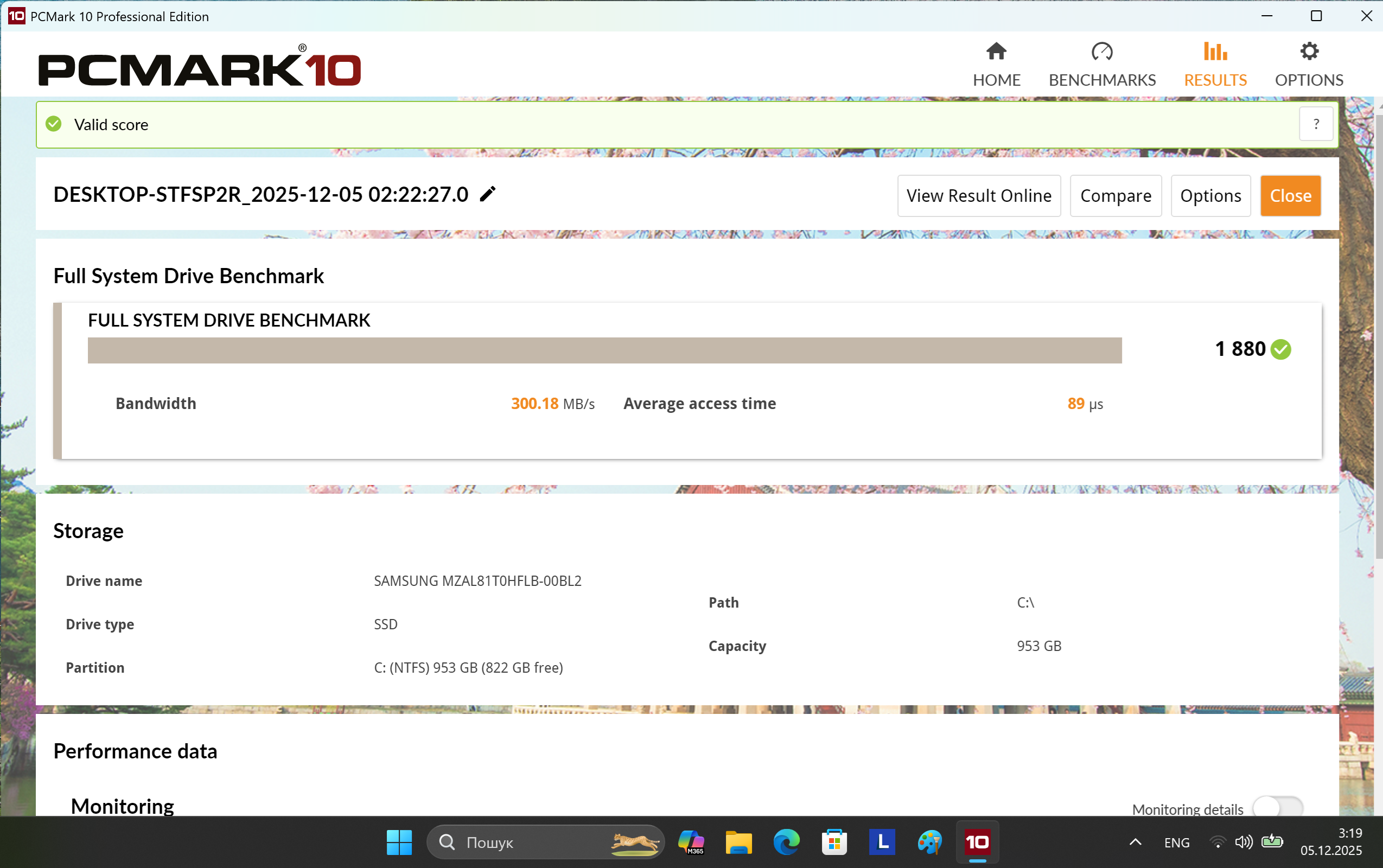The height and width of the screenshot is (868, 1383).
Task: Open Benchmarks via the gauge icon
Action: click(1102, 52)
